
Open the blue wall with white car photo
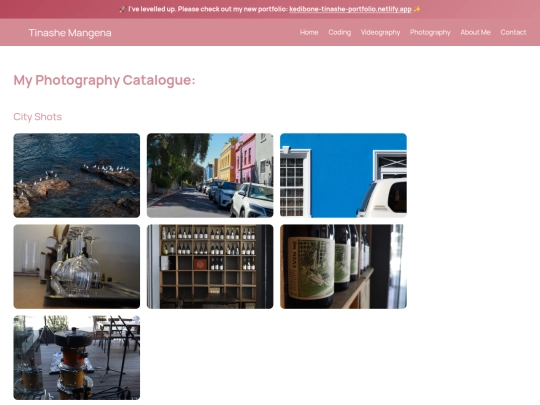click(x=343, y=175)
